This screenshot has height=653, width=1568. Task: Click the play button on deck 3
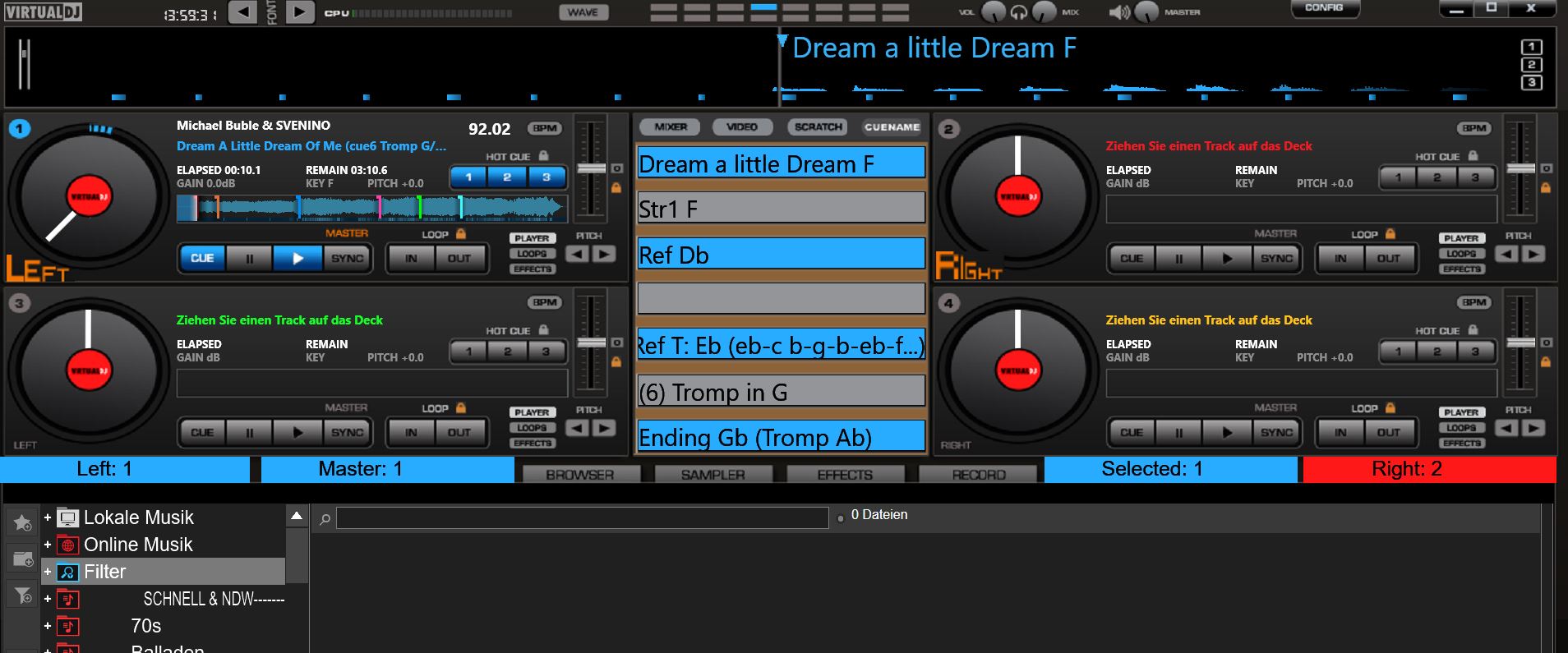(x=297, y=432)
